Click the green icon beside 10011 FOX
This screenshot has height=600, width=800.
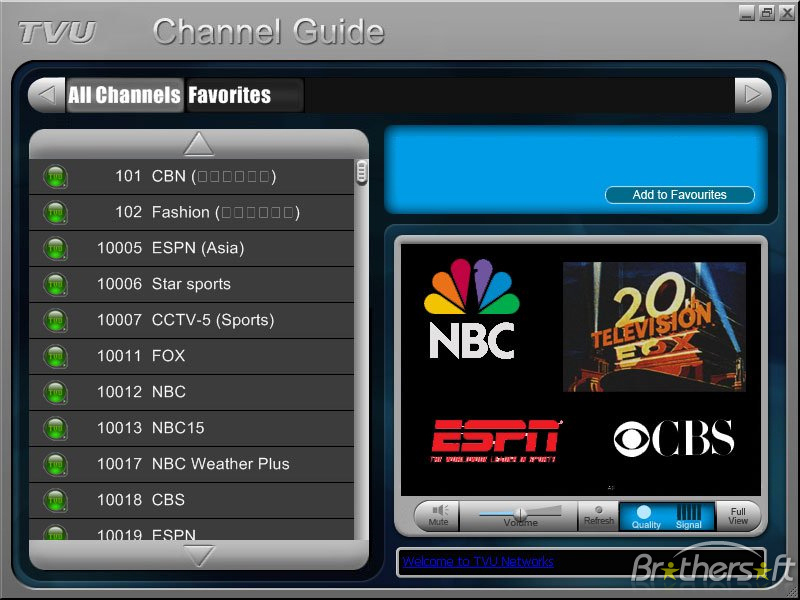56,357
